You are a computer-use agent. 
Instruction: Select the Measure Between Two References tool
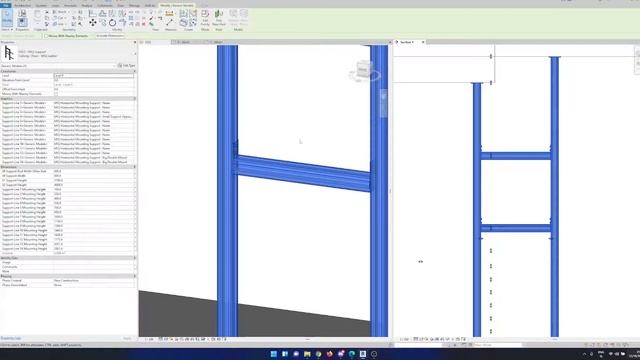pos(169,23)
